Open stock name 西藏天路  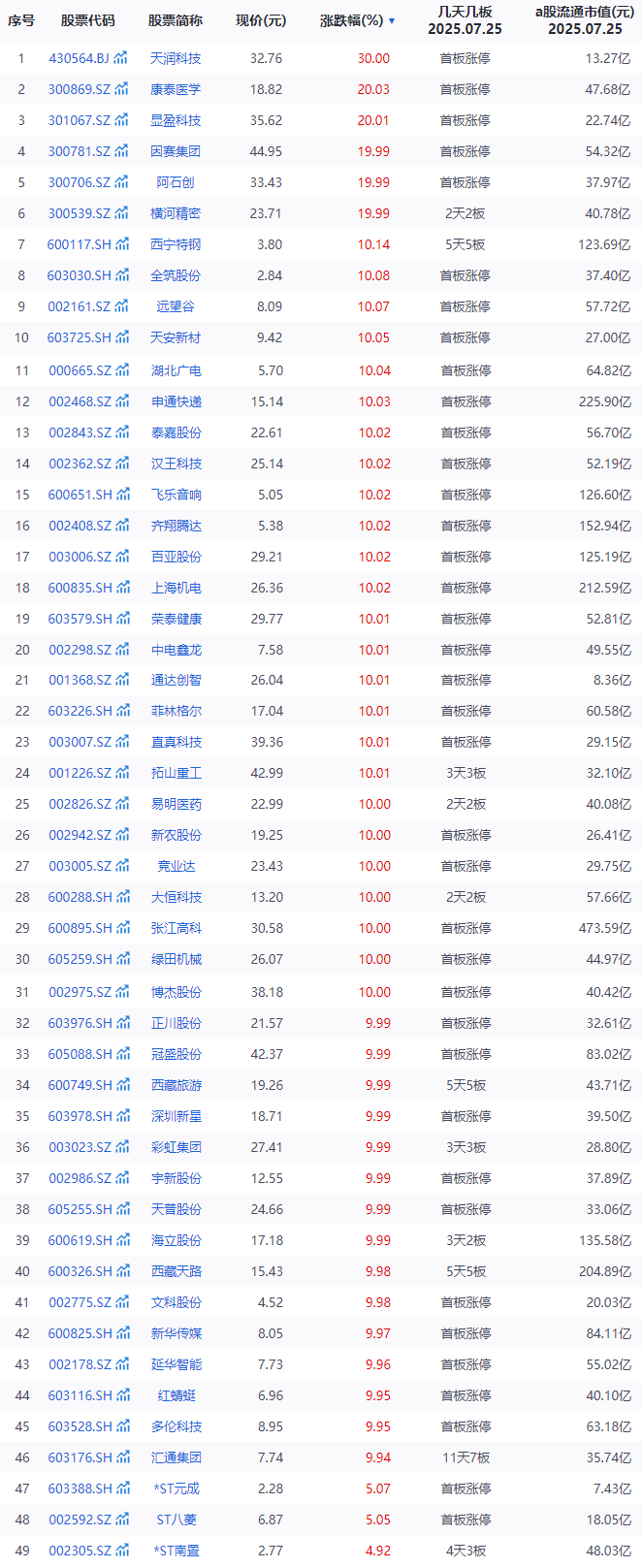(x=177, y=1271)
